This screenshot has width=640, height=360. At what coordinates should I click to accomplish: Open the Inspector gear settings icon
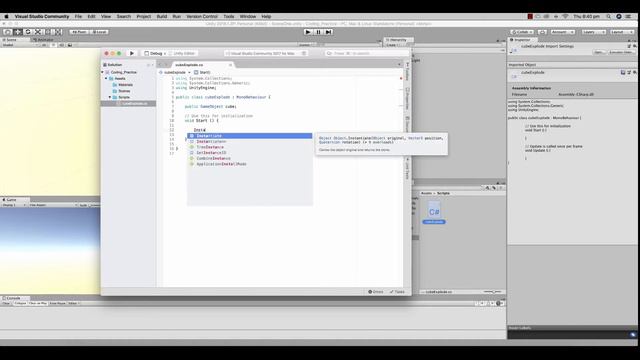(635, 72)
